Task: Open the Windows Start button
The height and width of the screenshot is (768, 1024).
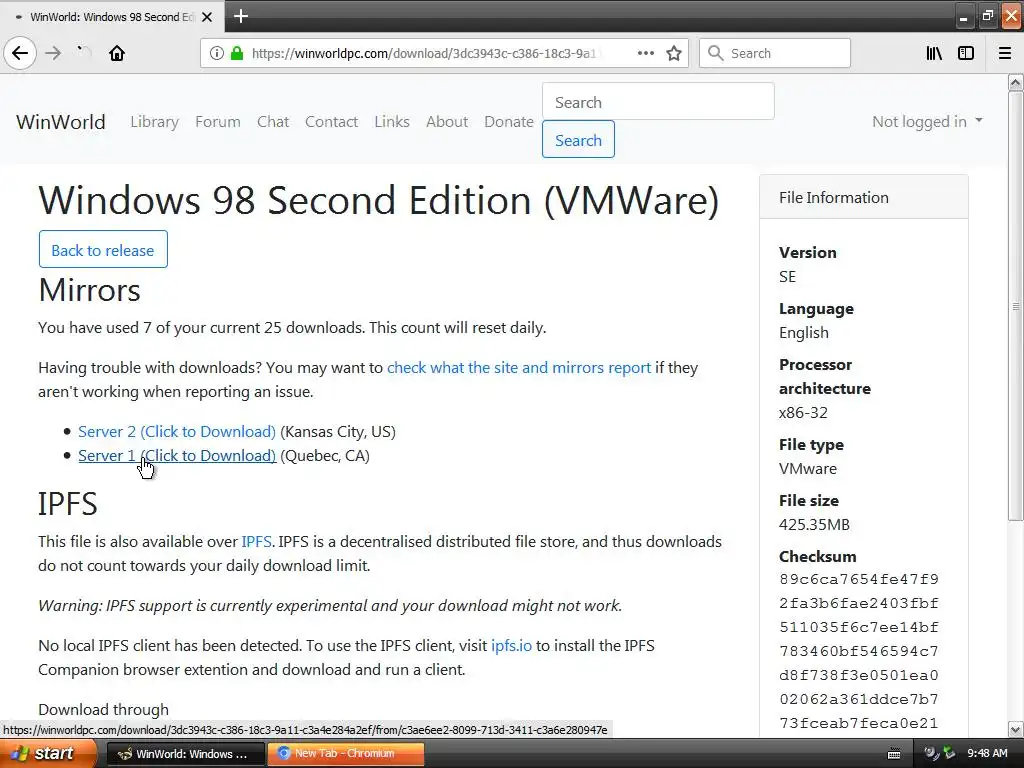Action: coord(48,754)
